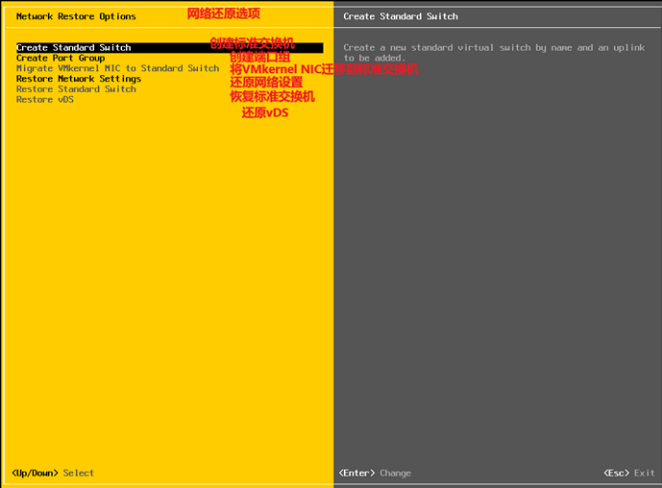Click the red 还原vDS annotation

(x=265, y=113)
